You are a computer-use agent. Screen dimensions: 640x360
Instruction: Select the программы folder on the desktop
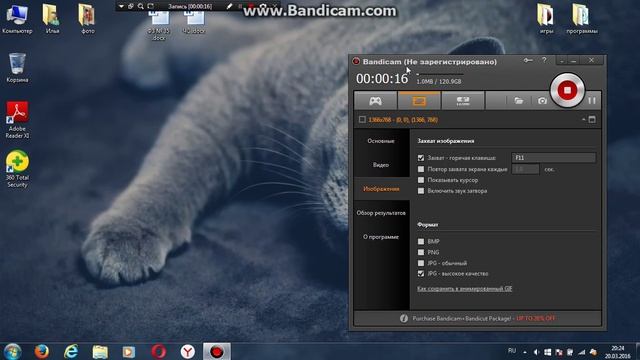click(582, 19)
